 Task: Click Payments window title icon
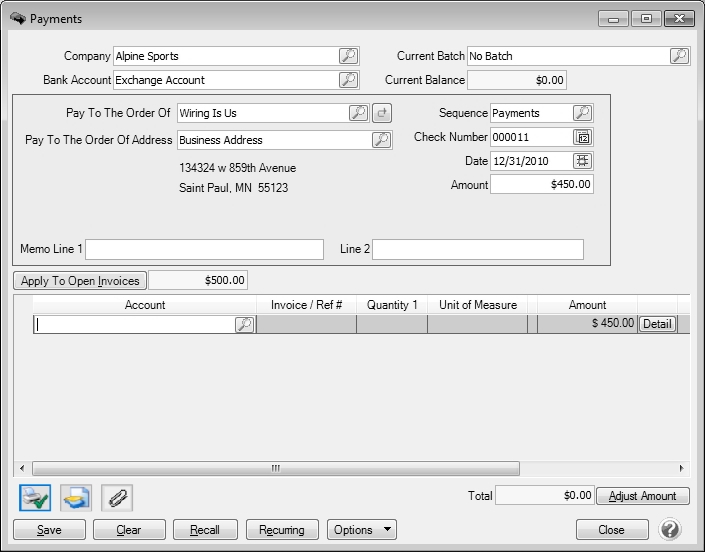click(18, 18)
